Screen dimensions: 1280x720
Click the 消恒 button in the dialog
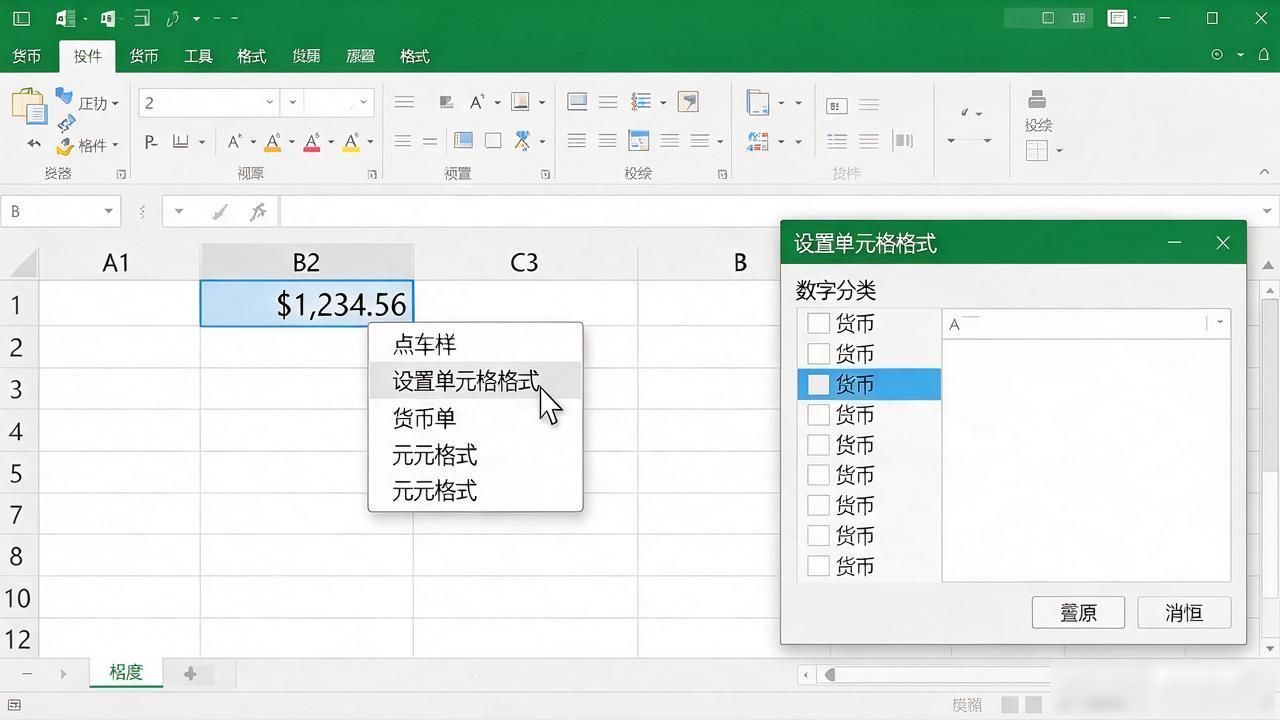[x=1184, y=612]
